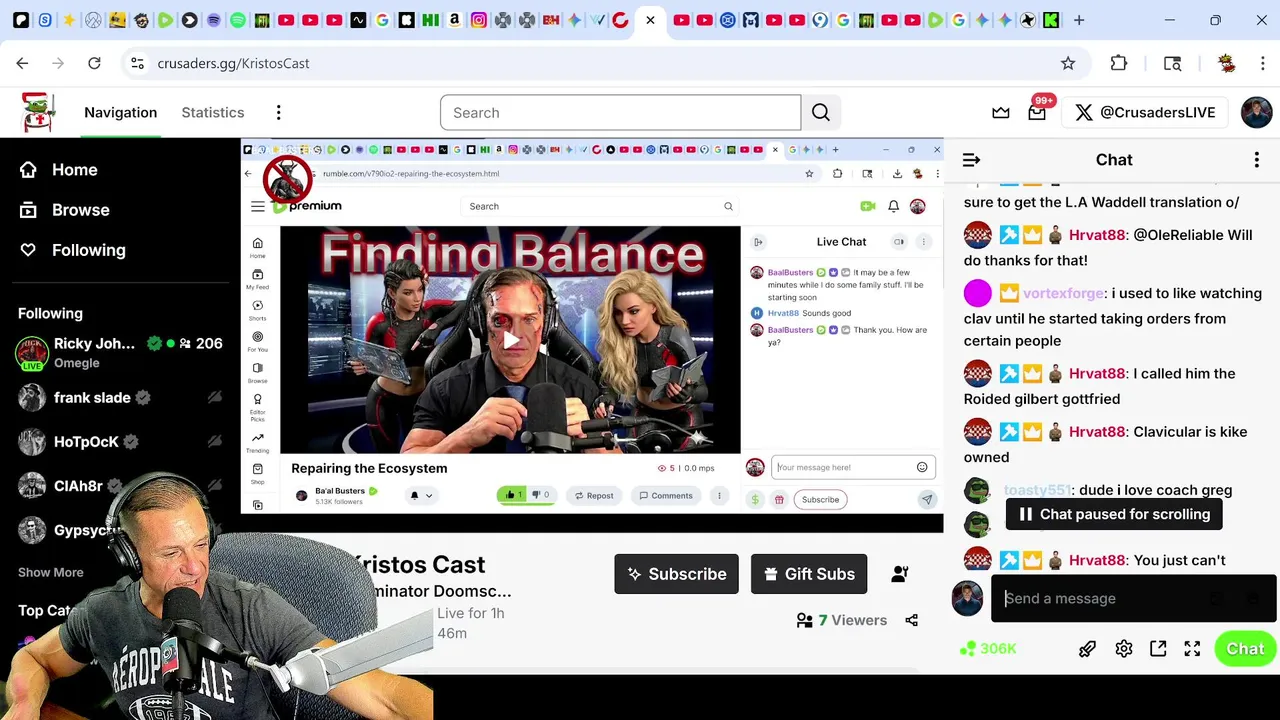Click Comments in the streamed Rumble page
Image resolution: width=1280 pixels, height=720 pixels.
[665, 495]
